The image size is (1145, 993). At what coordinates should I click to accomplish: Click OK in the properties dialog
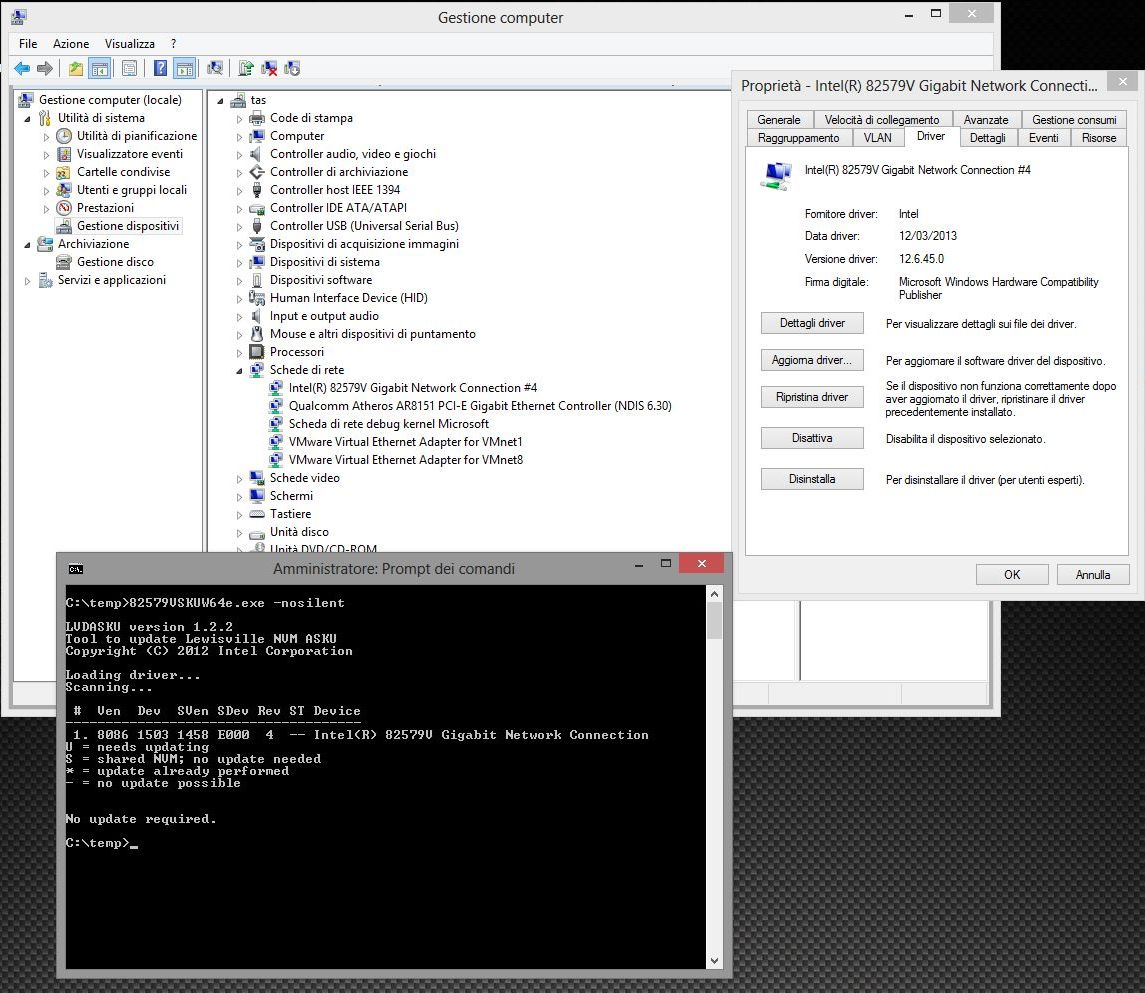point(1012,575)
